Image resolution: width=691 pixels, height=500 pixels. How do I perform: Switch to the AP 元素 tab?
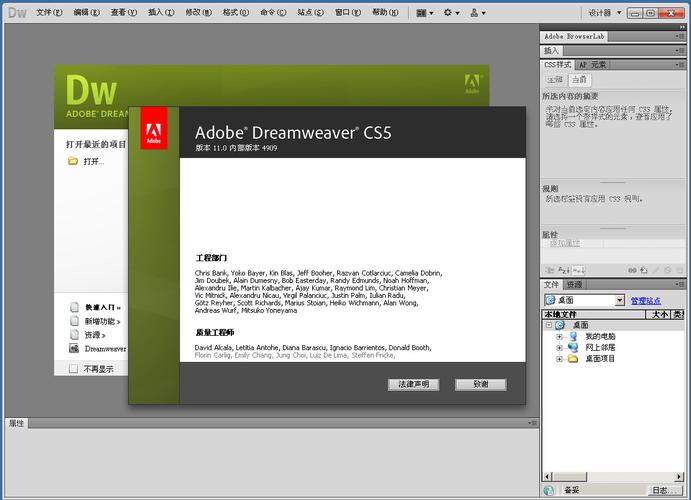[592, 65]
